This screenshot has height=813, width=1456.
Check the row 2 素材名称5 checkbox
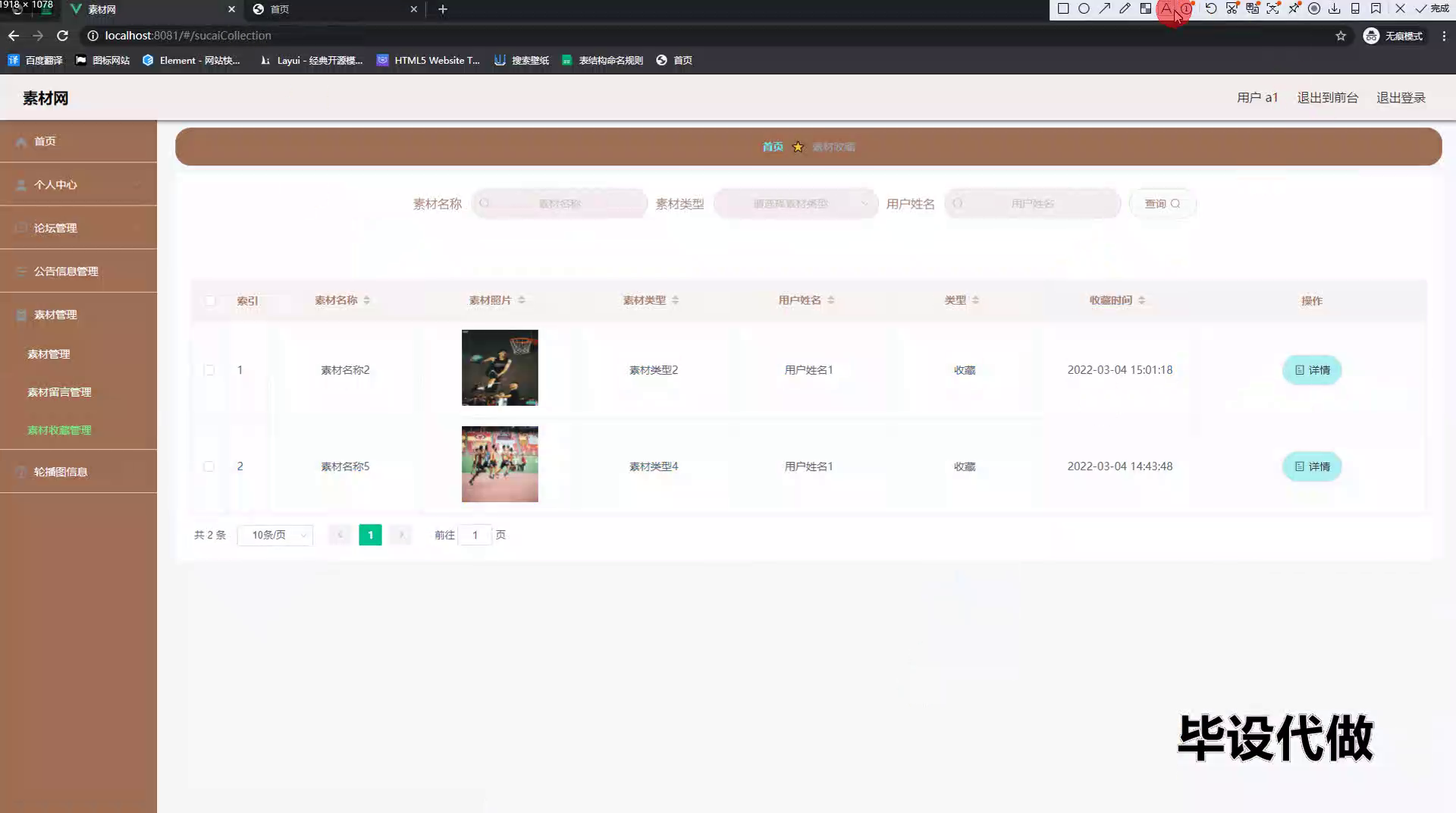[209, 466]
